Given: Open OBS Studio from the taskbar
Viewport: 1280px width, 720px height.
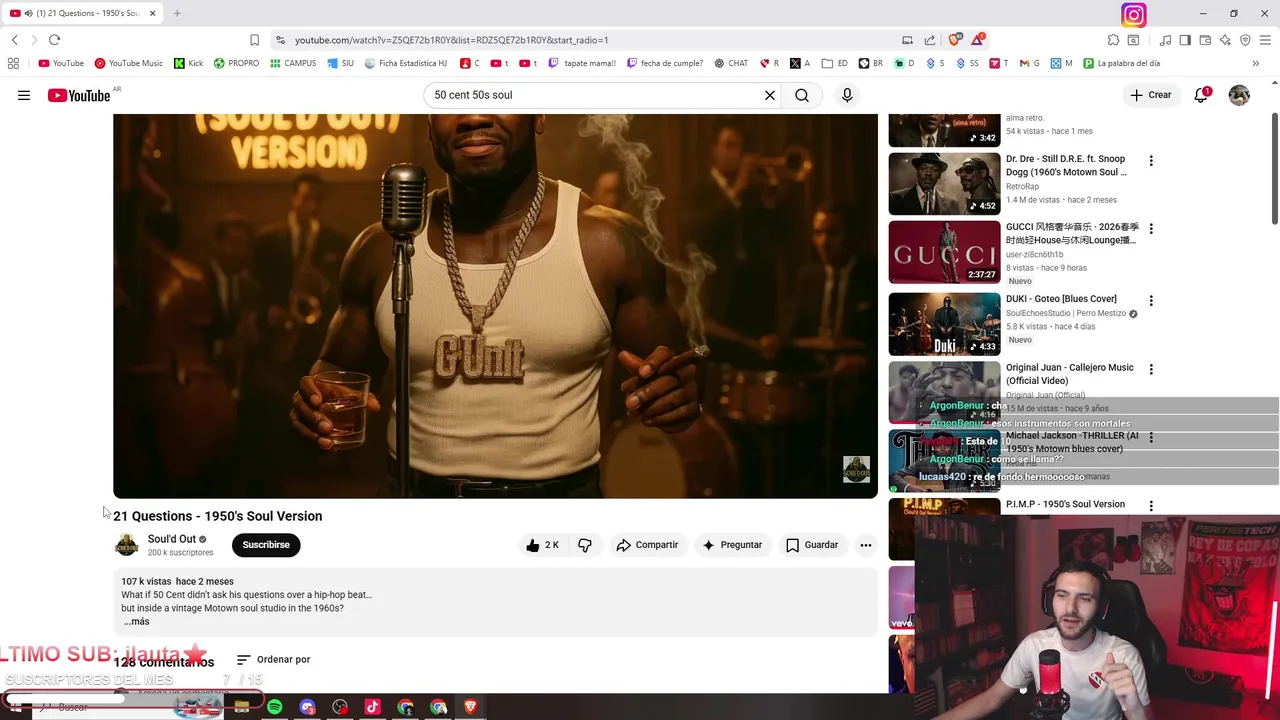Looking at the screenshot, I should click(340, 707).
